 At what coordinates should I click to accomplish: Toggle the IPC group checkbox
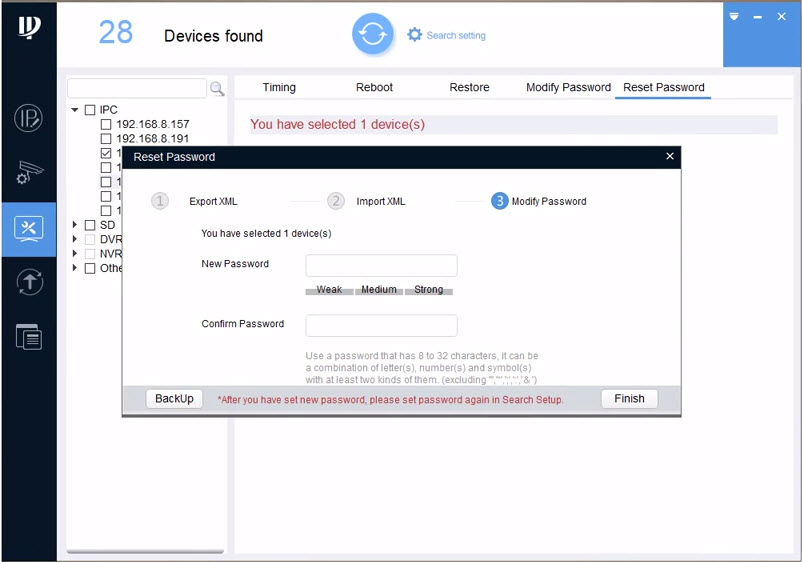[x=90, y=110]
